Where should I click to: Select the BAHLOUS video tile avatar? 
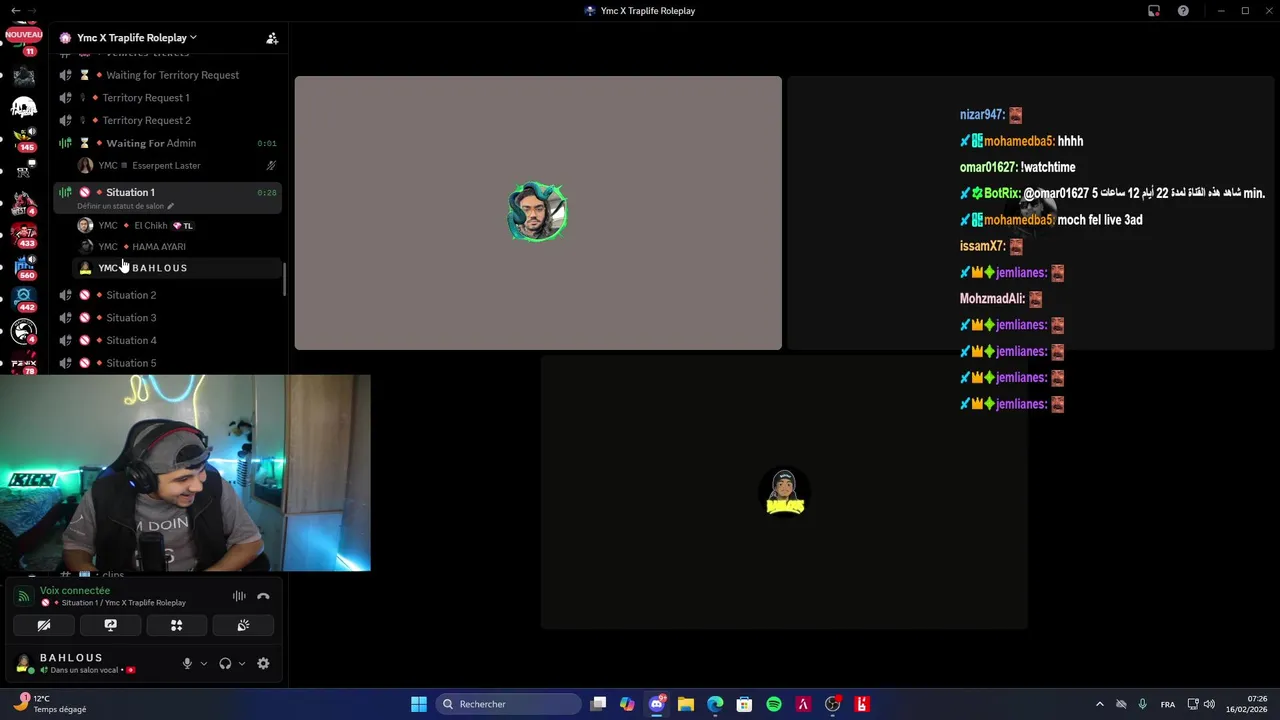pyautogui.click(x=785, y=492)
